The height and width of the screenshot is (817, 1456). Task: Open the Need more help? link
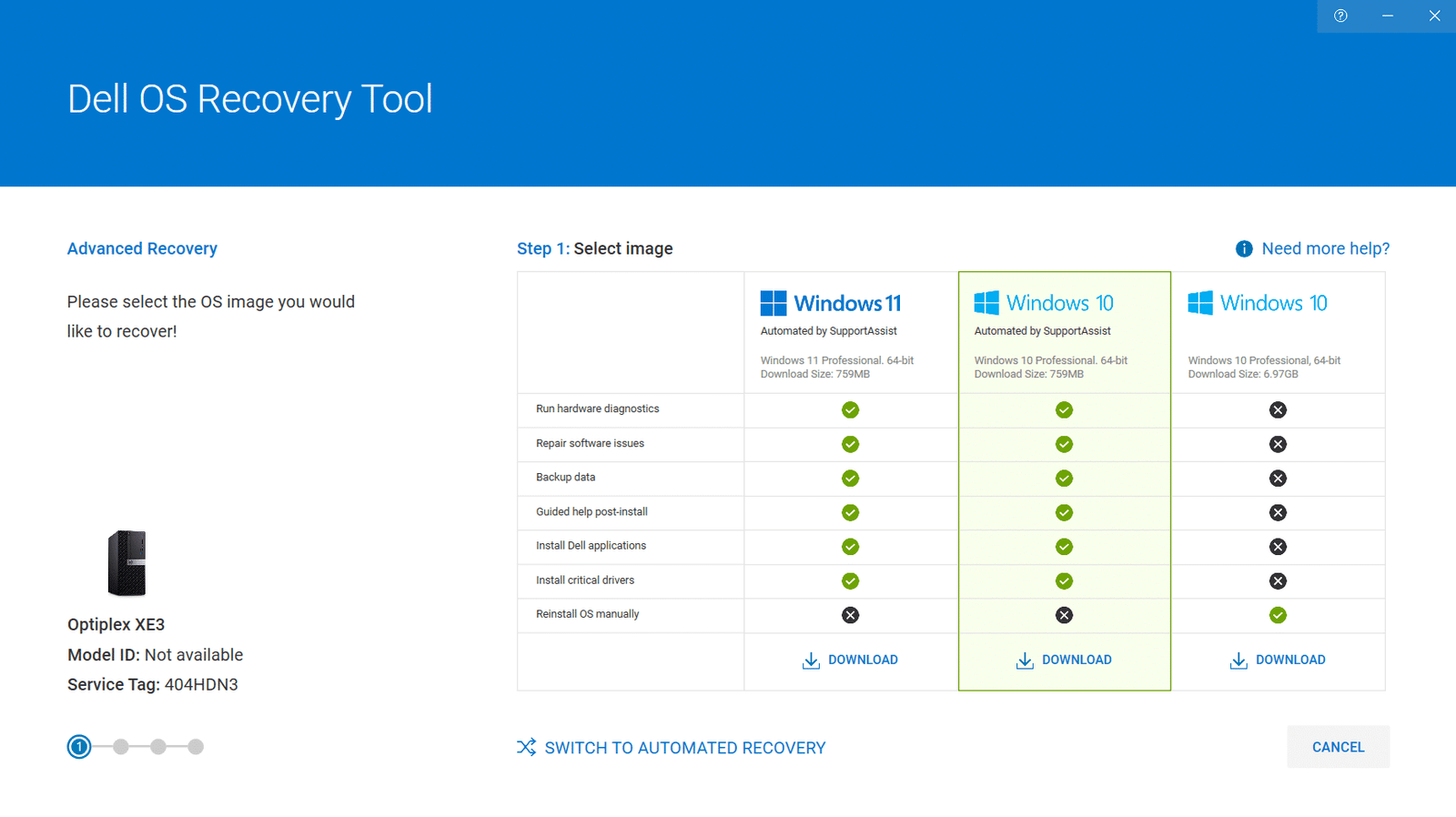point(1326,248)
